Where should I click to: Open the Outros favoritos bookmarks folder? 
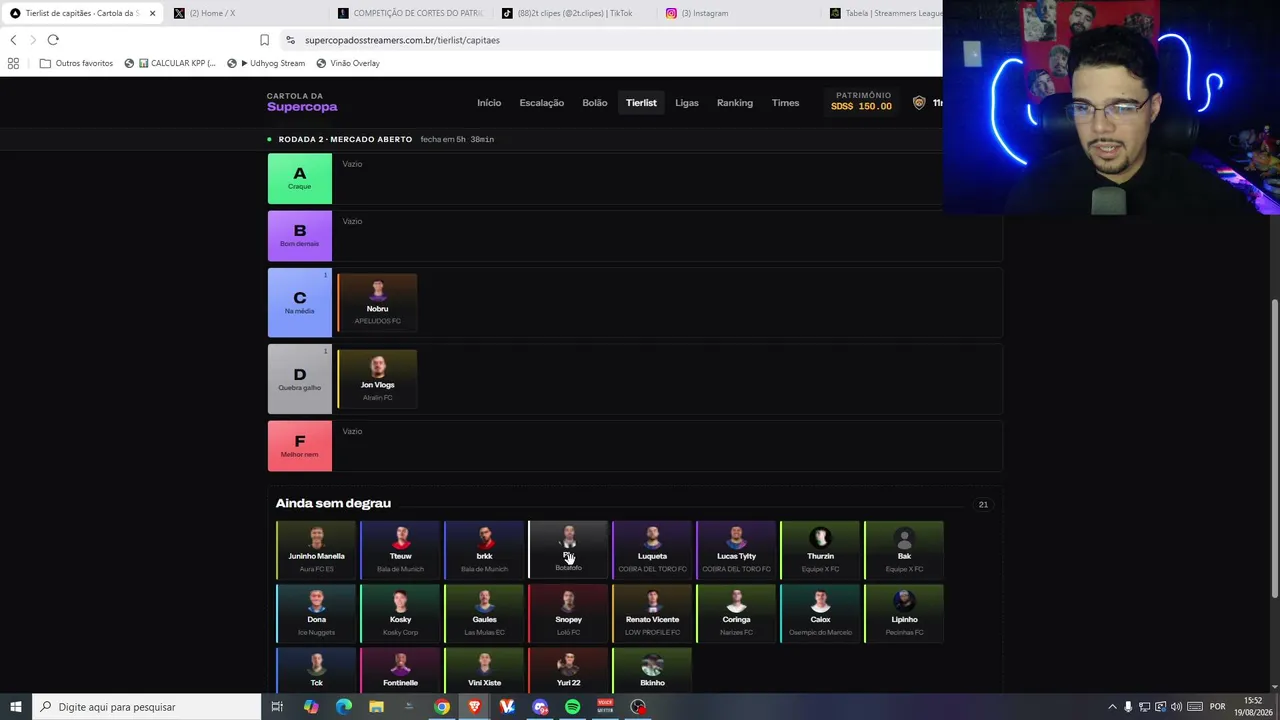click(76, 63)
